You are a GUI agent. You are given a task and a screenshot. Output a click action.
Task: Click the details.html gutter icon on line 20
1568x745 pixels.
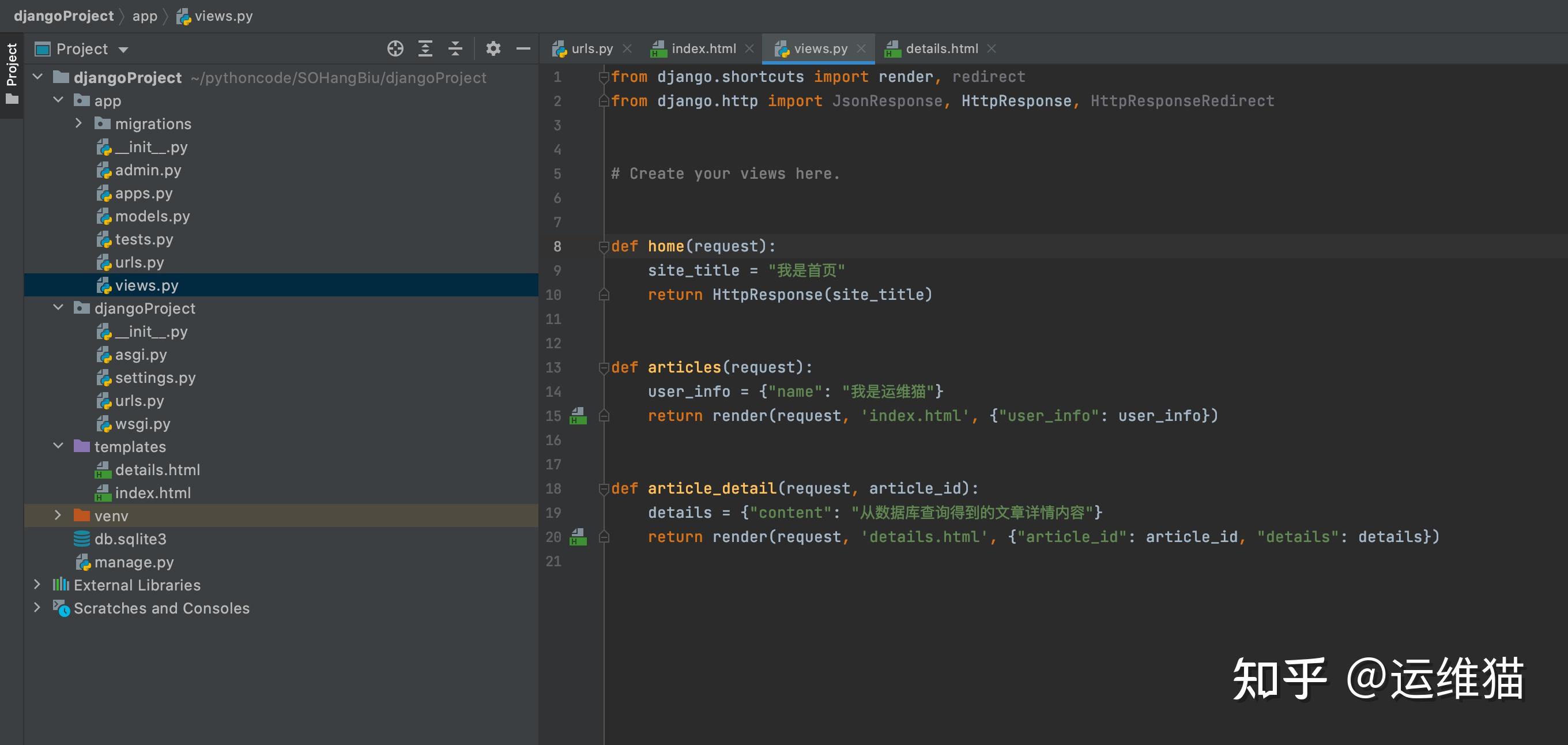578,537
